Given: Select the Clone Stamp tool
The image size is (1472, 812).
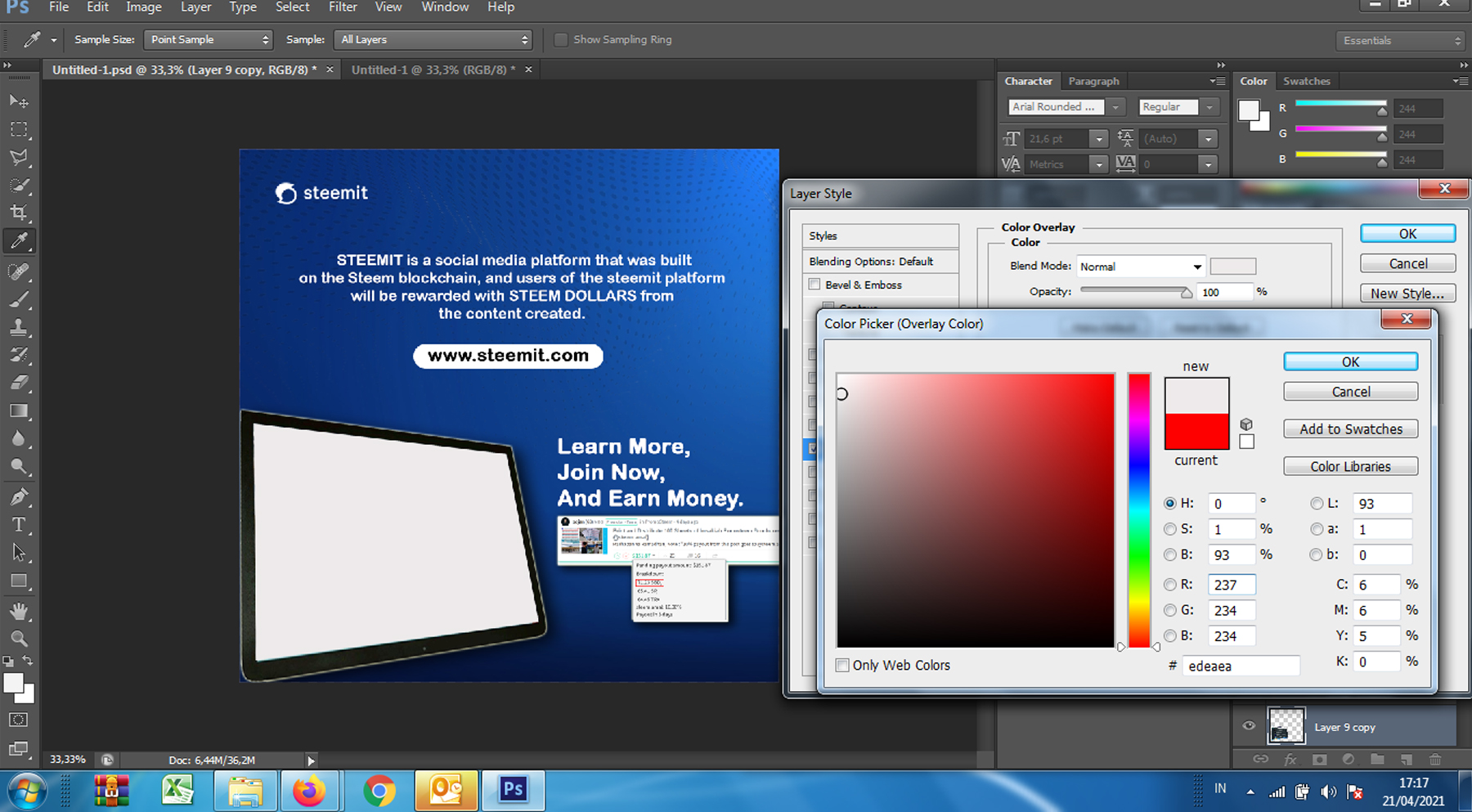Looking at the screenshot, I should tap(19, 327).
